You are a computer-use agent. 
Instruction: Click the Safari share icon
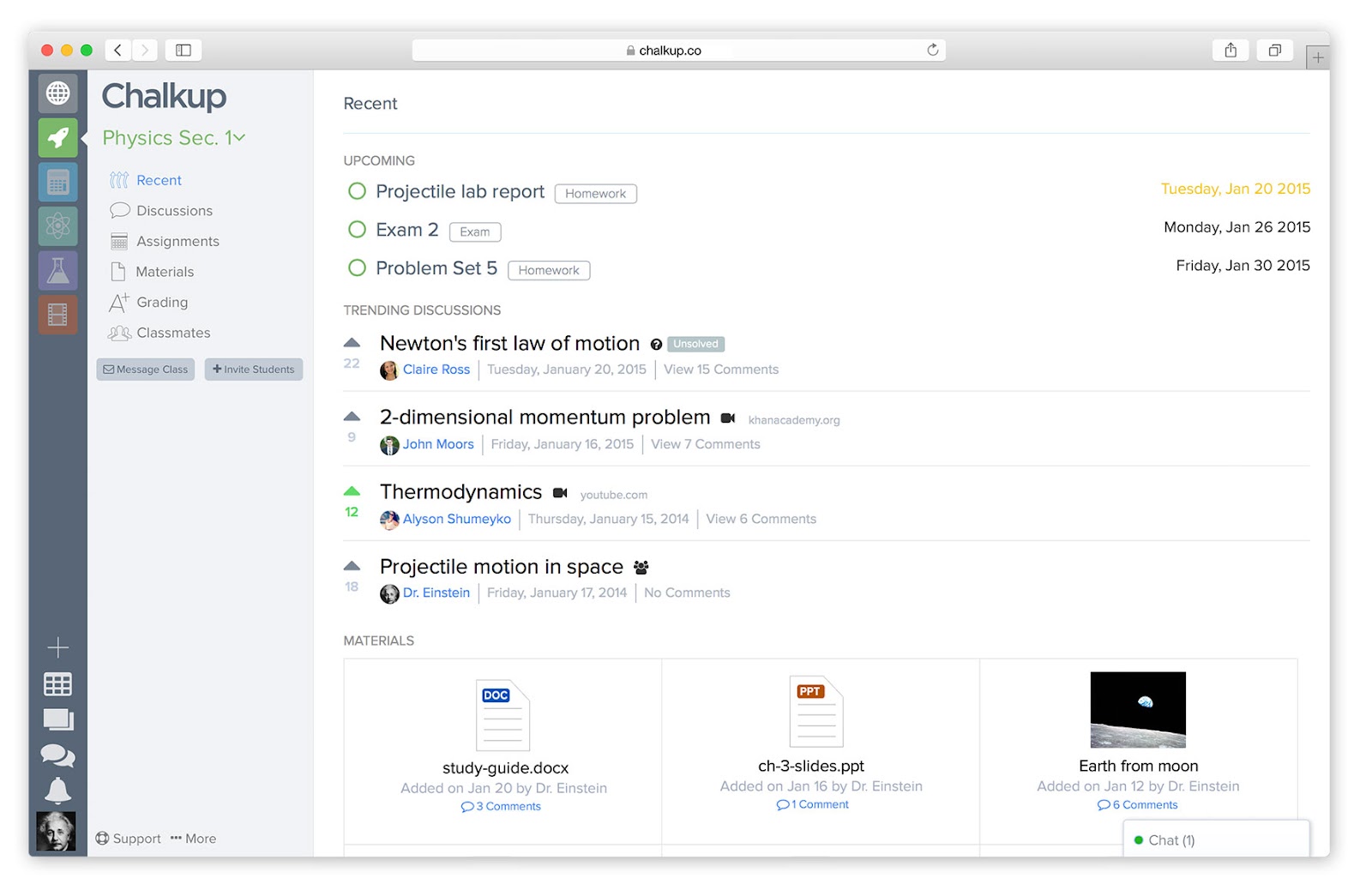pos(1231,50)
